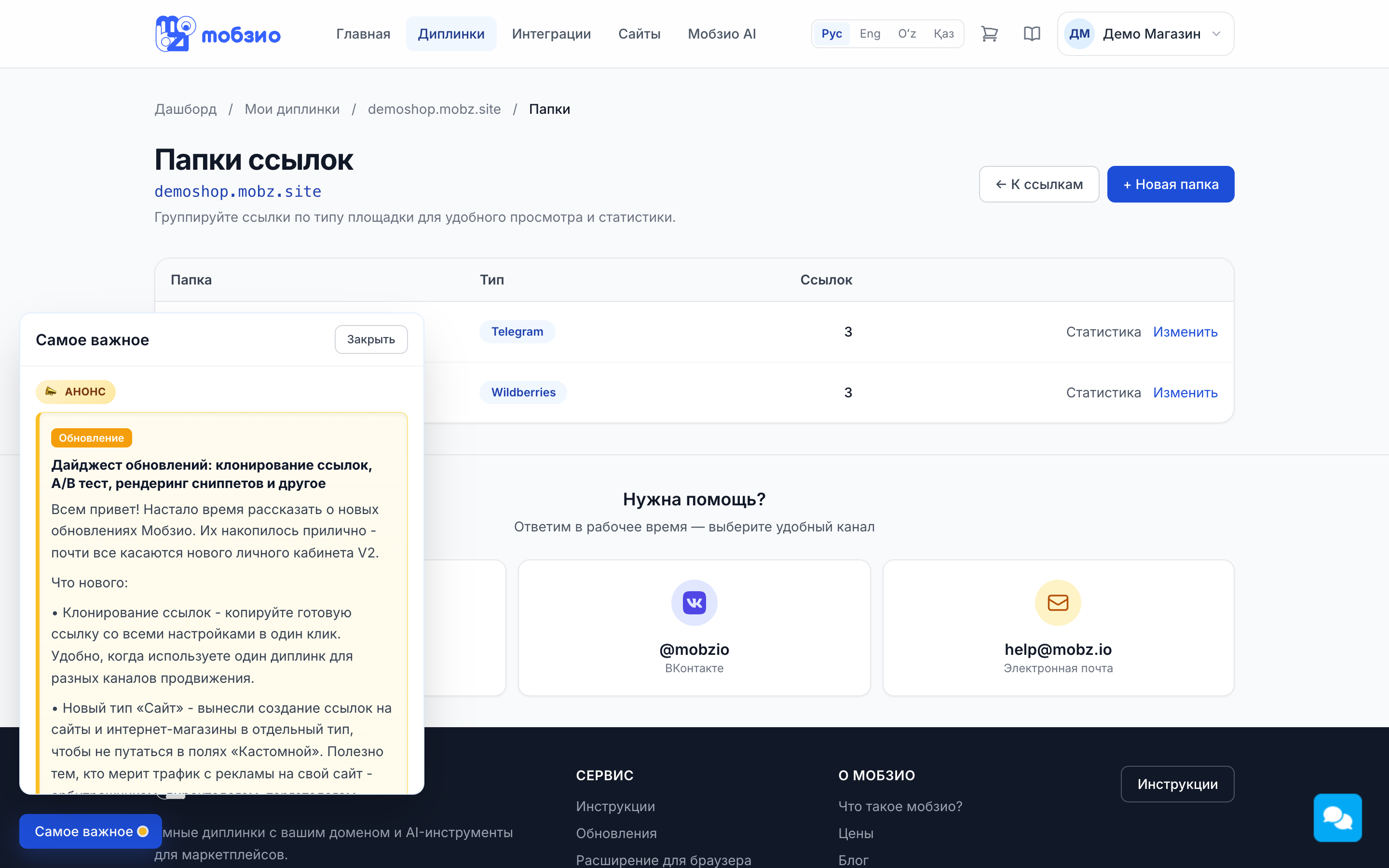1389x868 pixels.
Task: Open Инструкции link under СЕРВИС
Action: [615, 807]
